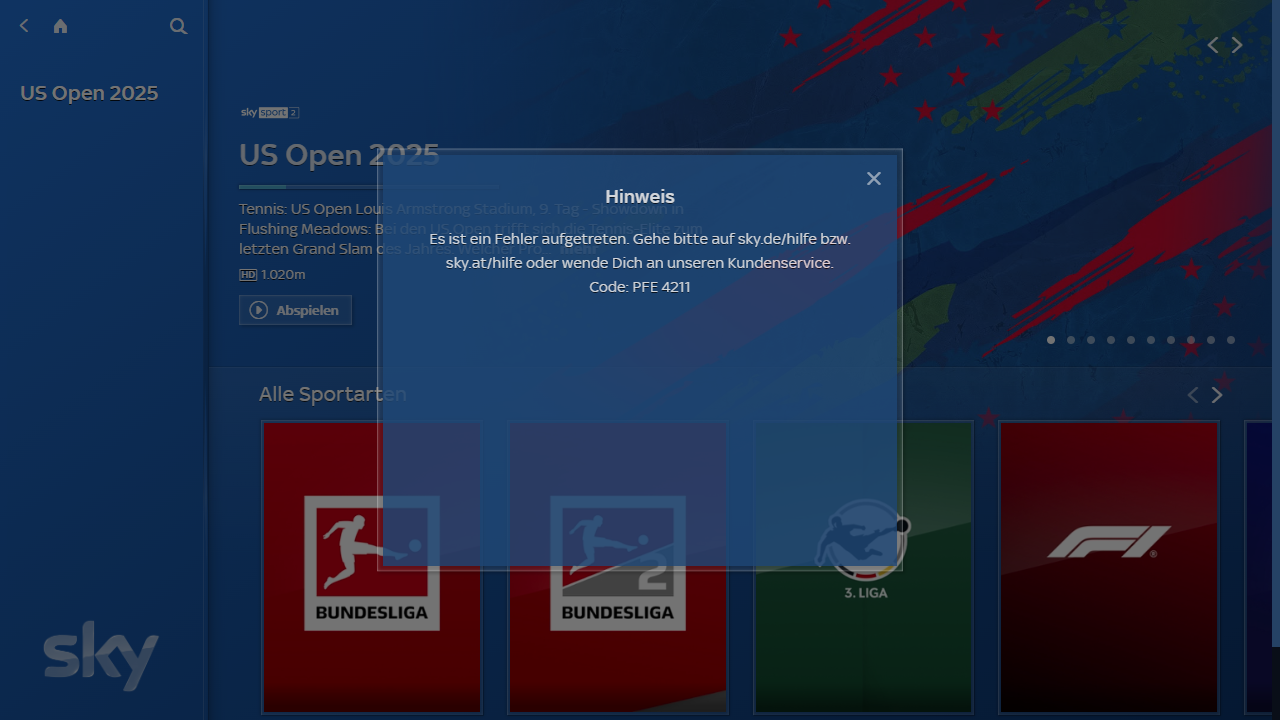Screen dimensions: 1280x720
Task: Activate the last pagination dot
Action: [x=1231, y=340]
